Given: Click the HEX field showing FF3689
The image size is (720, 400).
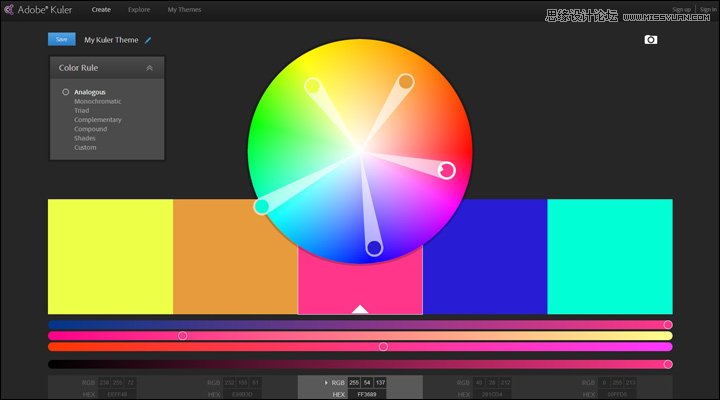Looking at the screenshot, I should tap(367, 394).
